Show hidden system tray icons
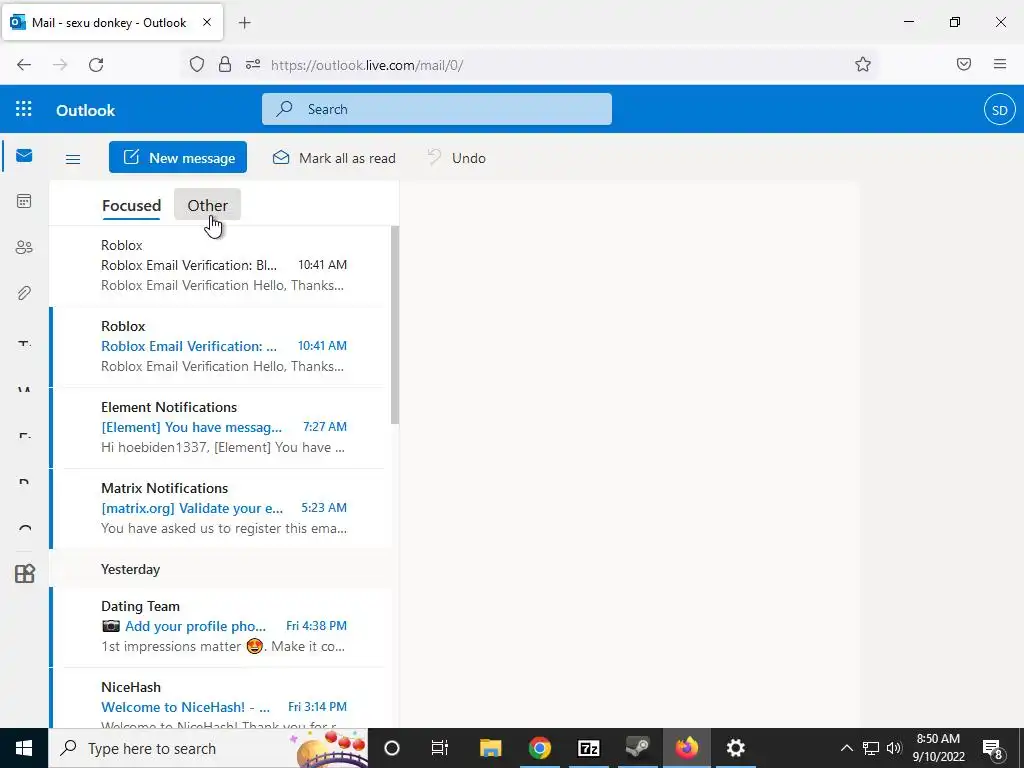This screenshot has width=1024, height=768. (846, 748)
